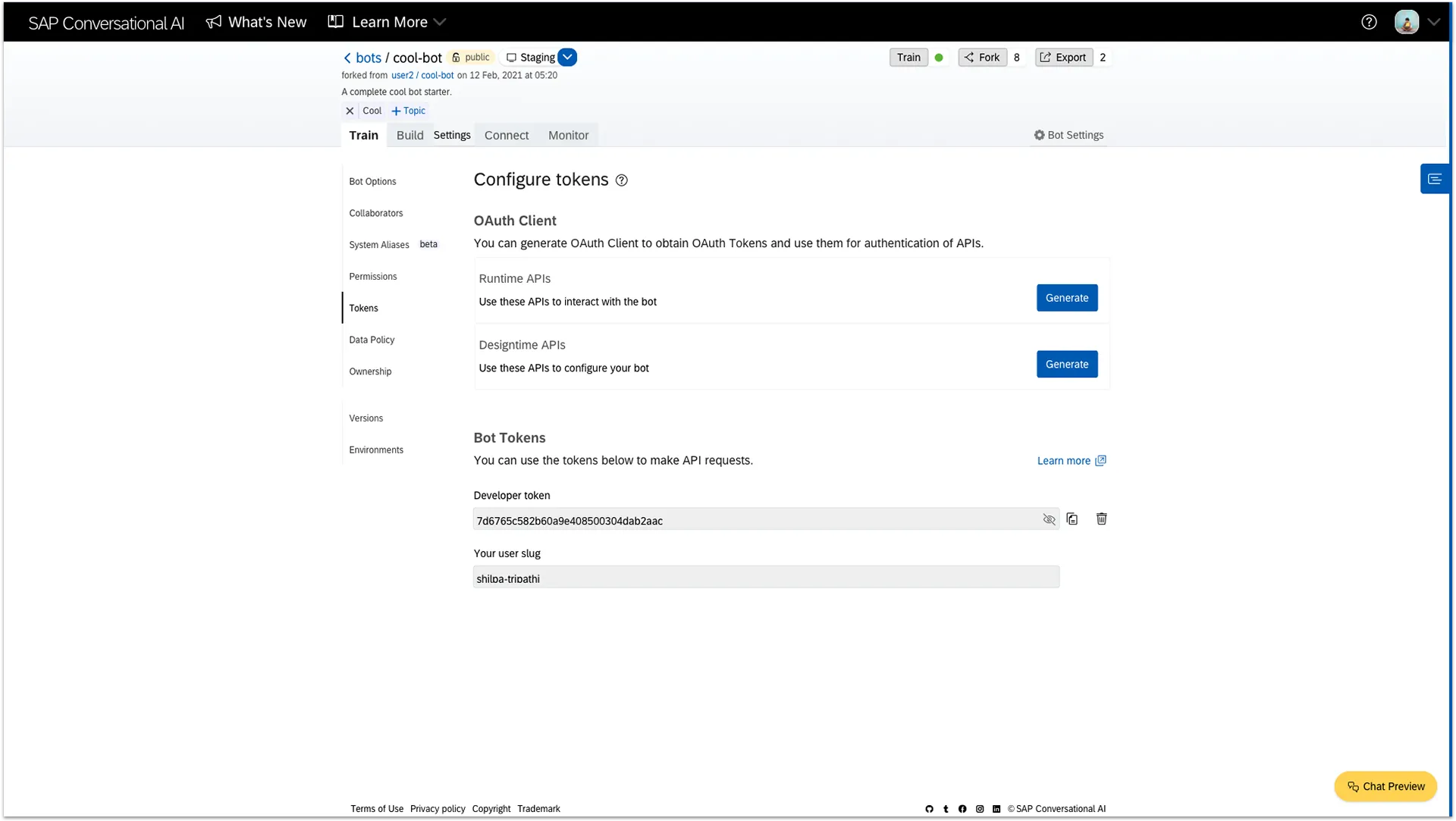1456x821 pixels.
Task: Export the bot
Action: pos(1063,57)
